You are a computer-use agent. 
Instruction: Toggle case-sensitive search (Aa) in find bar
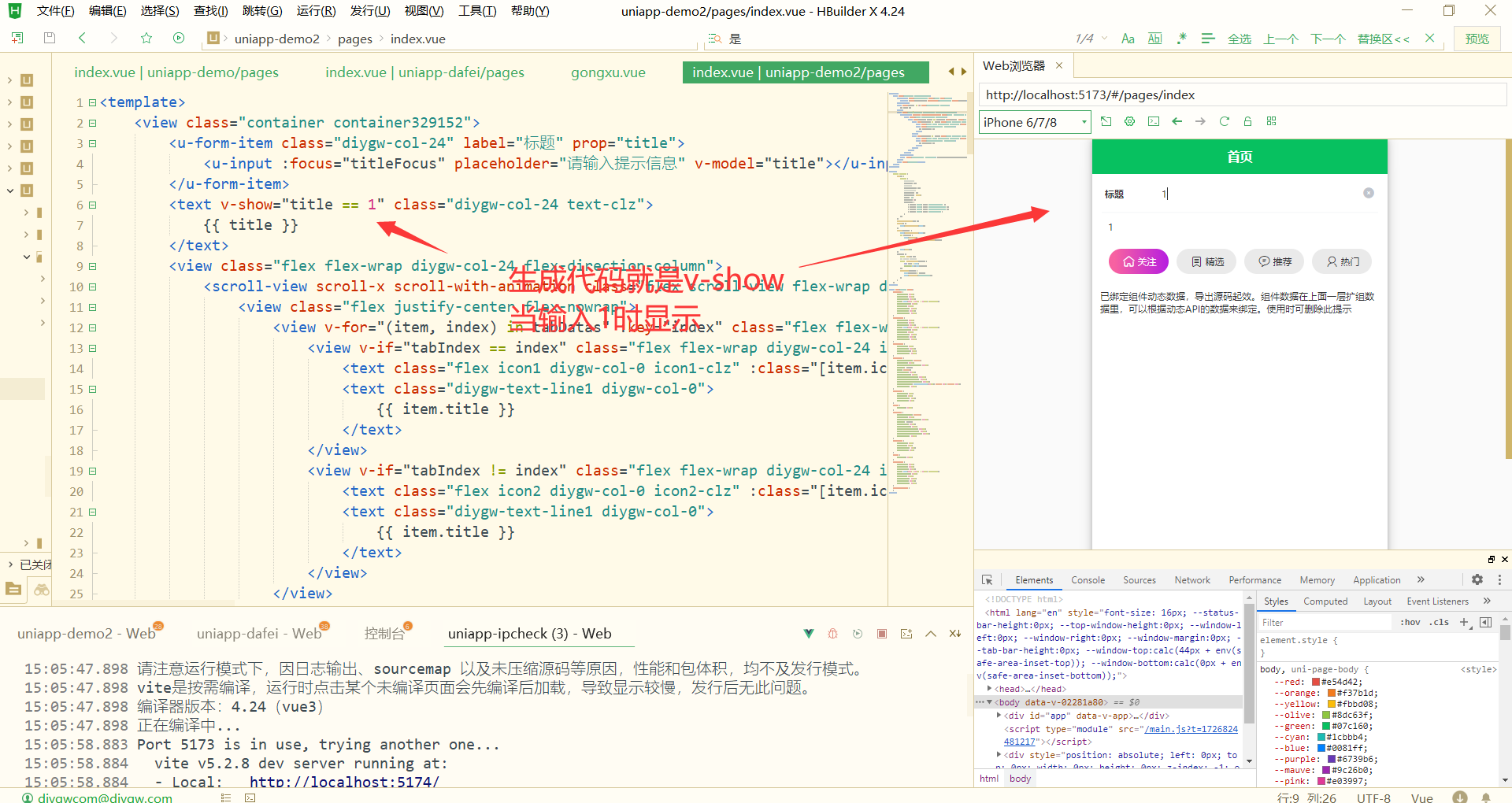(x=1128, y=39)
